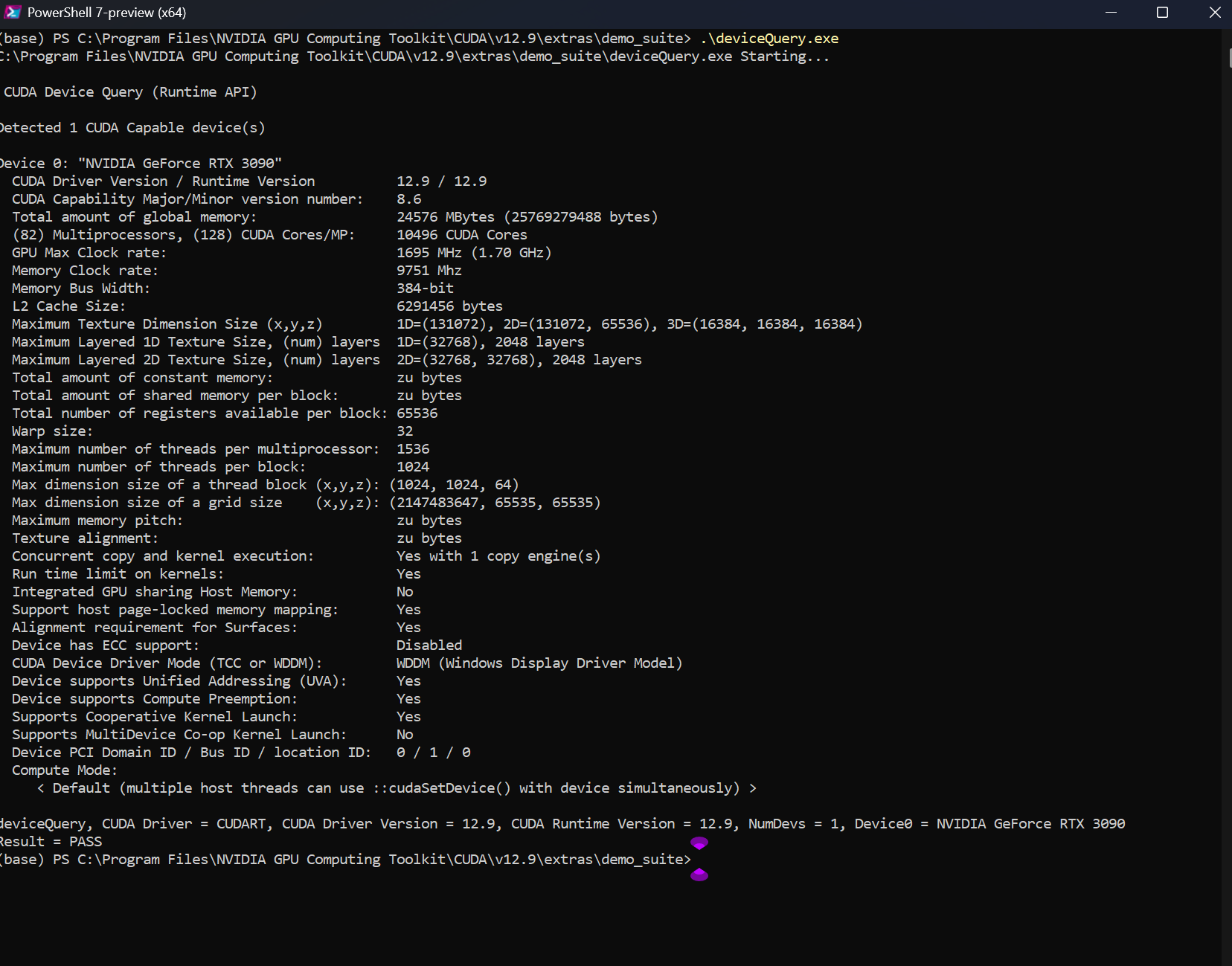Screen dimensions: 1232x966
Task: Click 'WDDM (Windows Display Driver Model)' value
Action: point(539,663)
